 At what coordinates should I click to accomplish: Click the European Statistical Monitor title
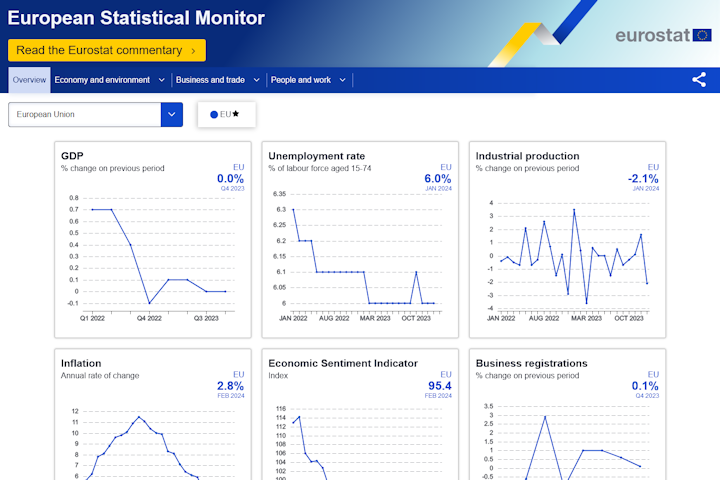click(x=137, y=18)
